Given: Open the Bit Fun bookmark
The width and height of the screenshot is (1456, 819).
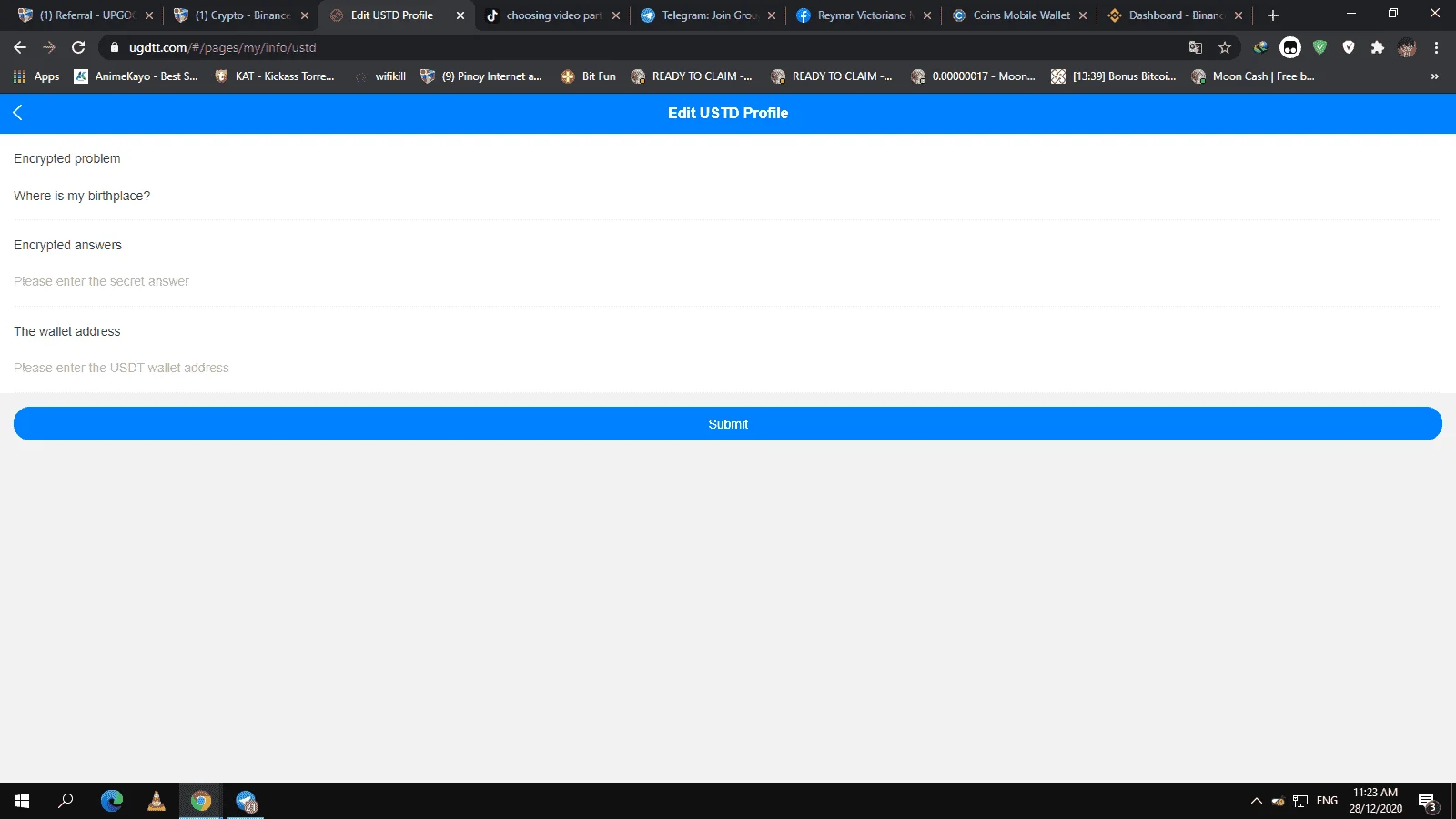Looking at the screenshot, I should [x=589, y=76].
